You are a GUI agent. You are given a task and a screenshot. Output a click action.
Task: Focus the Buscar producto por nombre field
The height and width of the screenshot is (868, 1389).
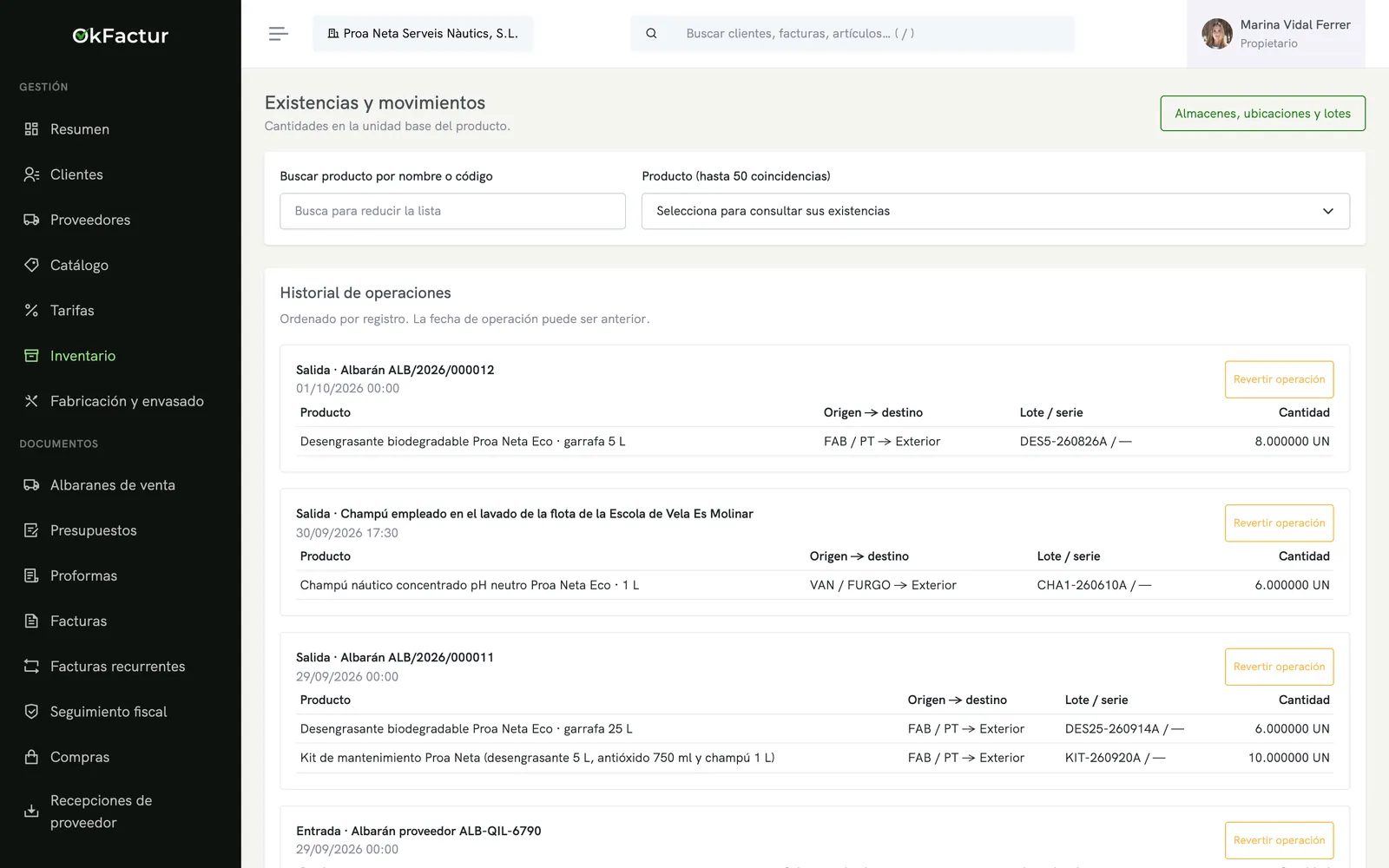452,211
